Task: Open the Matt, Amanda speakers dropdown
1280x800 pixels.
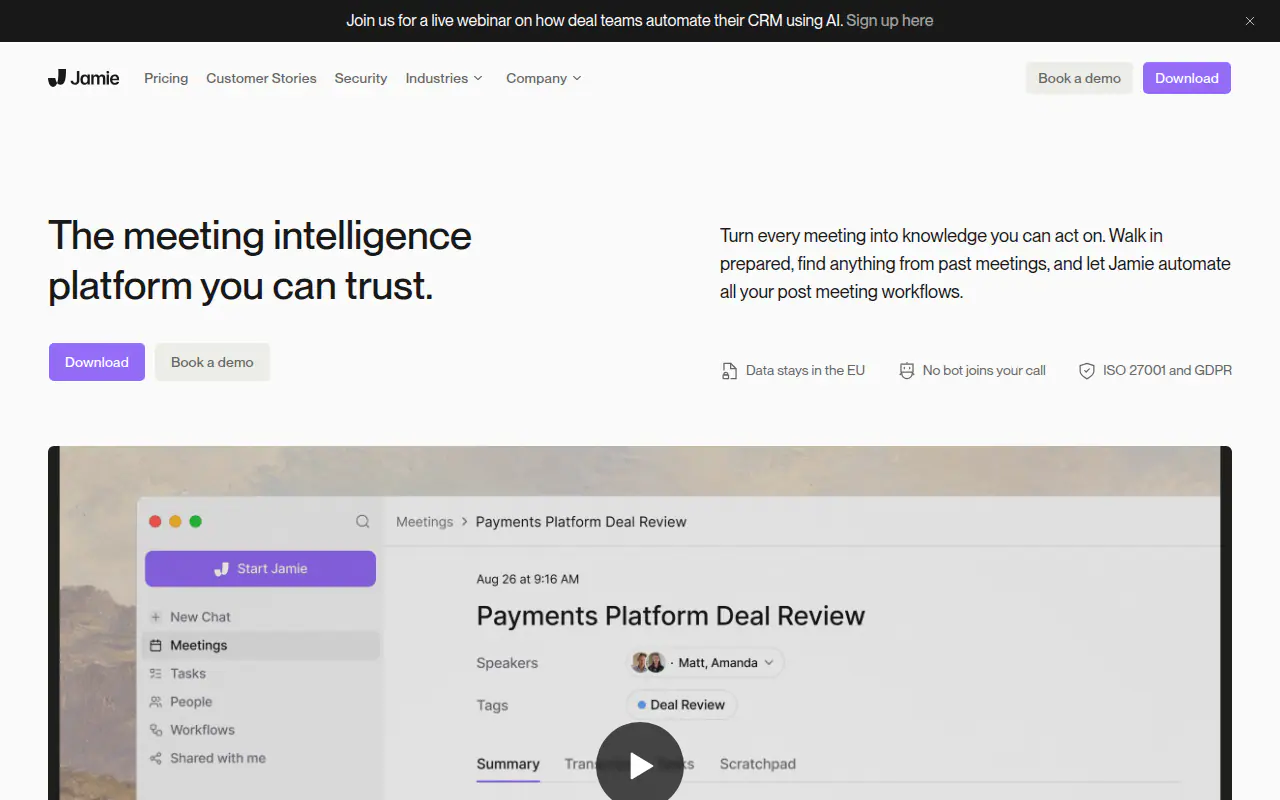Action: click(x=705, y=662)
